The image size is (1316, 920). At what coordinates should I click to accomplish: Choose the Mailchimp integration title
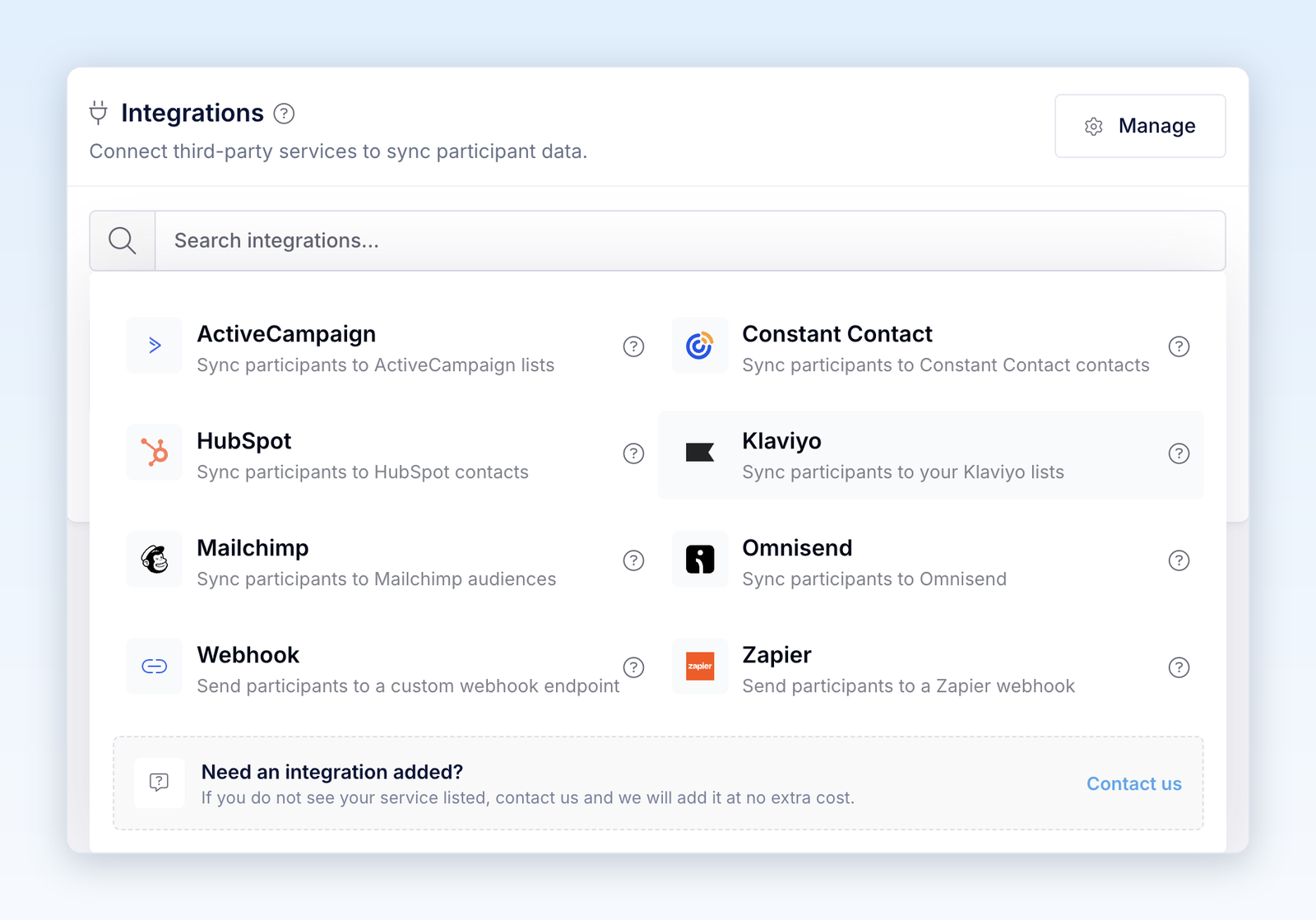253,548
